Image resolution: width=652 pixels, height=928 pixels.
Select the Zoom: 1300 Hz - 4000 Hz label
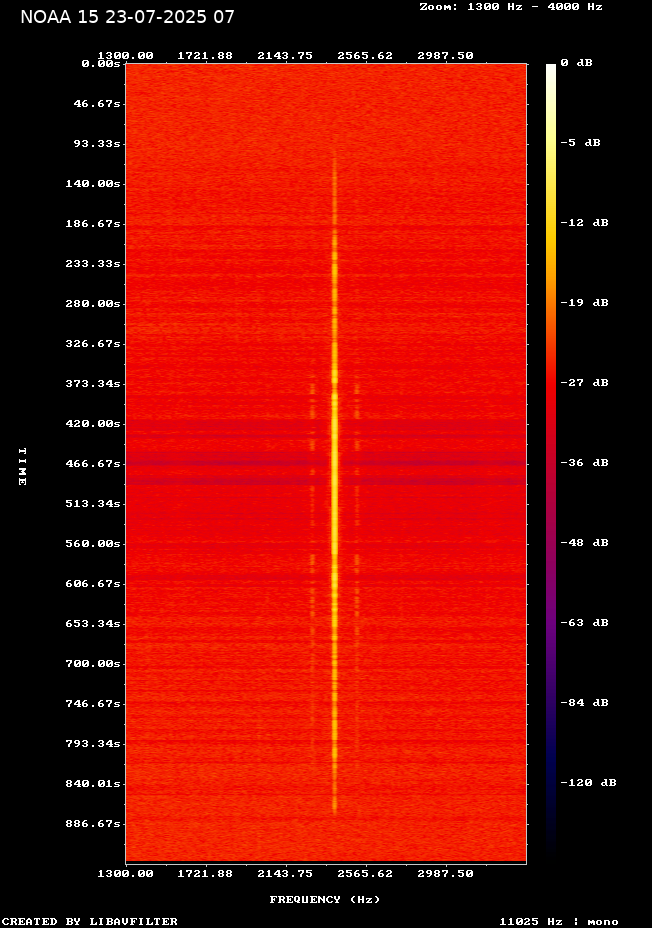tap(510, 6)
